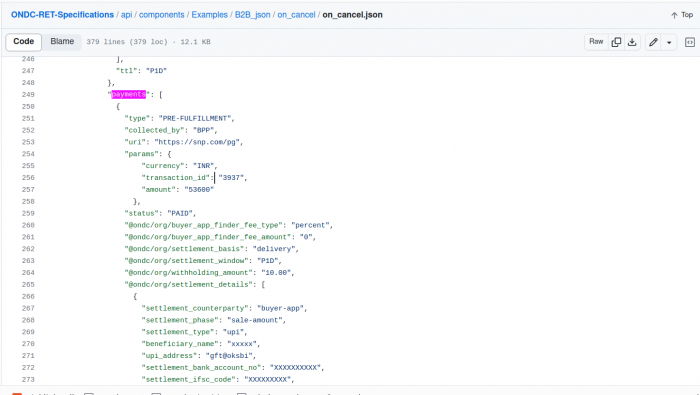Click the "@ondc/org/settlement_details" key
Viewport: 700px width, 395px height.
[189, 284]
